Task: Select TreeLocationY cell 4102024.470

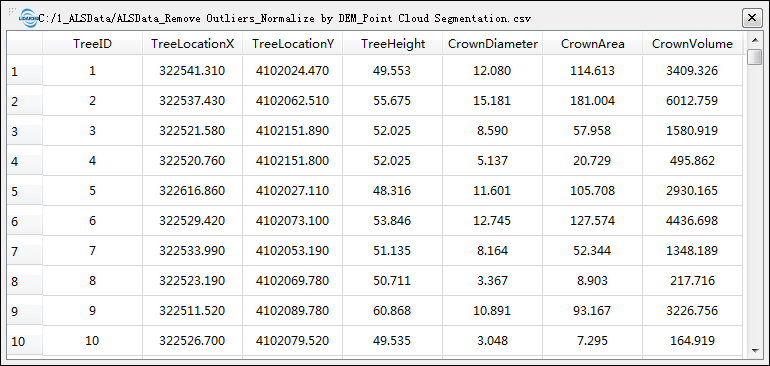Action: (293, 71)
